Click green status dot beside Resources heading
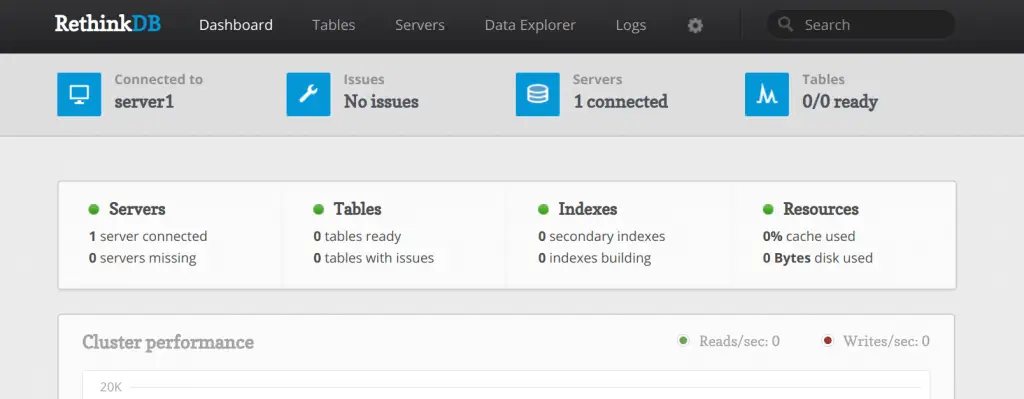 click(x=768, y=209)
